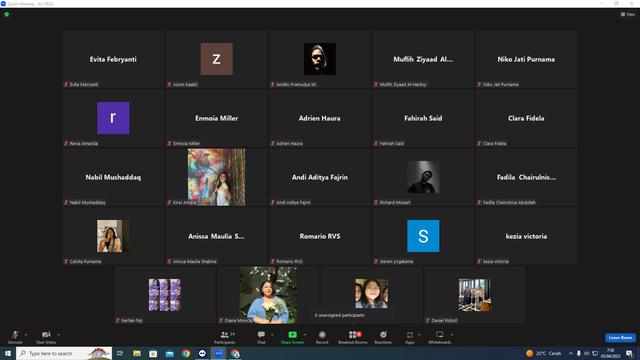Open the View layout menu
The width and height of the screenshot is (640, 360).
tap(628, 14)
